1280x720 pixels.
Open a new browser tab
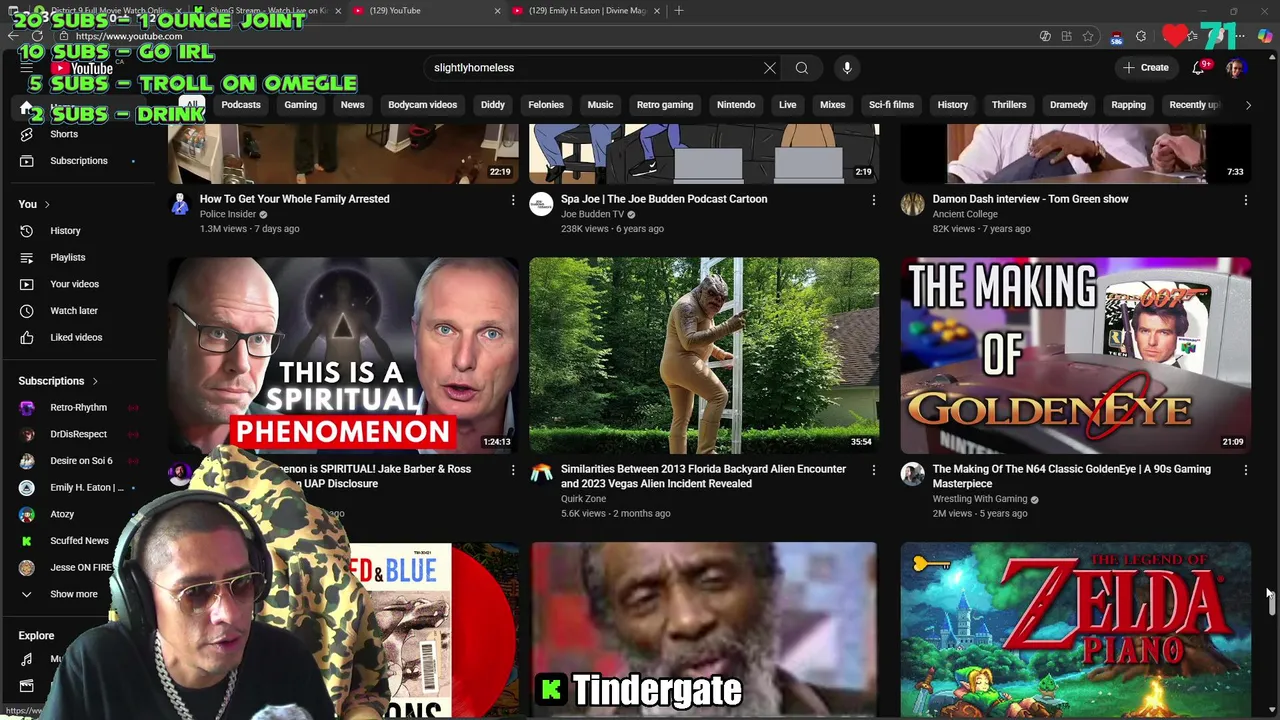click(679, 10)
